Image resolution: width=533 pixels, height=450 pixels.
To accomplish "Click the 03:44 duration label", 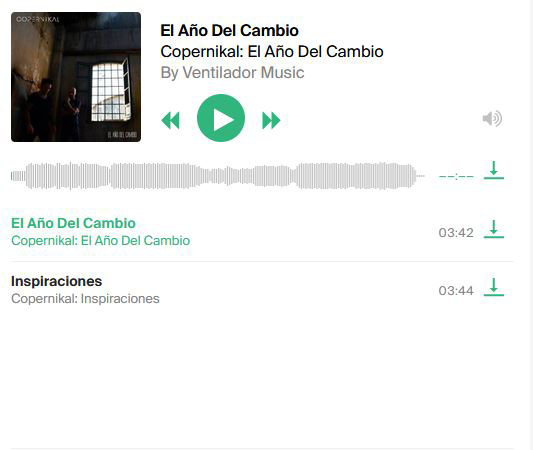I will point(456,291).
